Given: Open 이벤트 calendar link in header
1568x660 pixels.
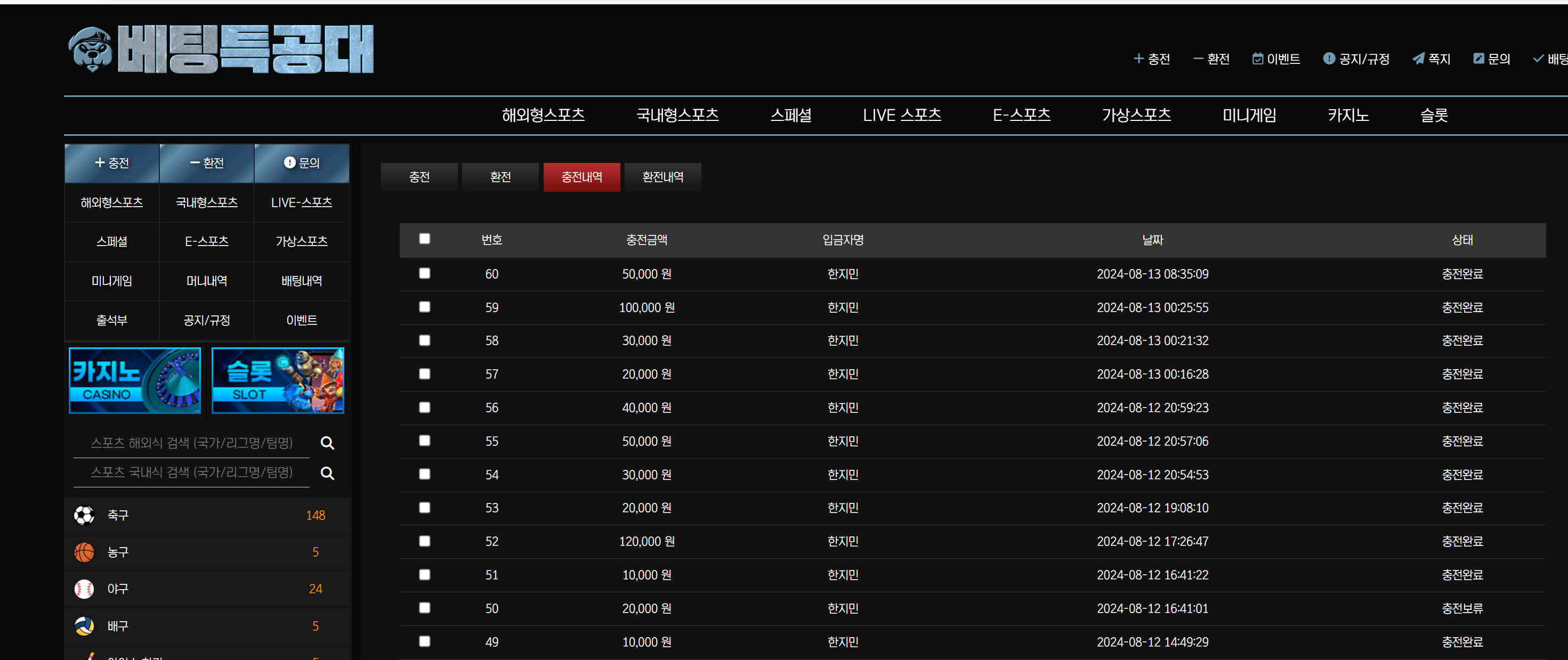Looking at the screenshot, I should [x=1276, y=59].
